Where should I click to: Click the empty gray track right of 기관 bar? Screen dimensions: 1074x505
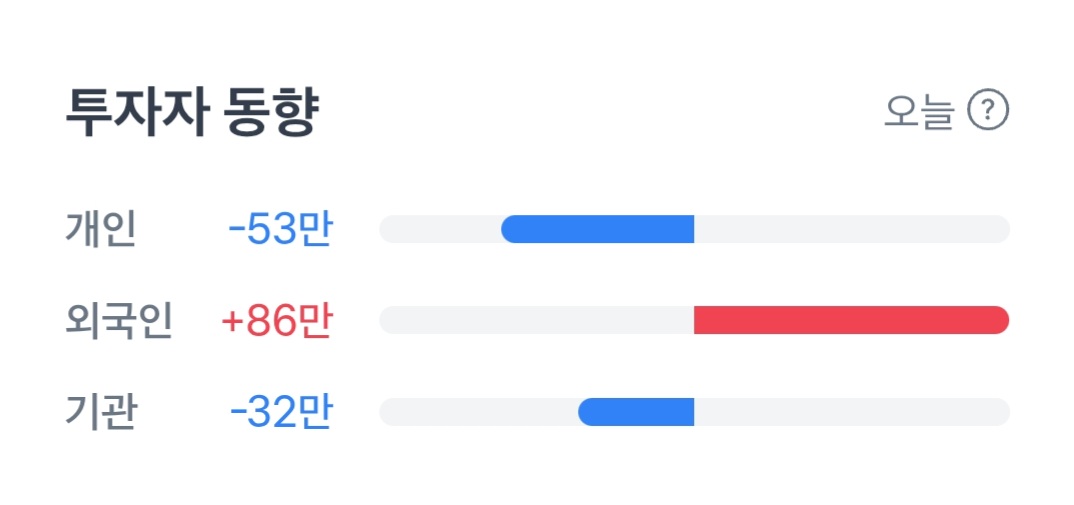tap(850, 412)
